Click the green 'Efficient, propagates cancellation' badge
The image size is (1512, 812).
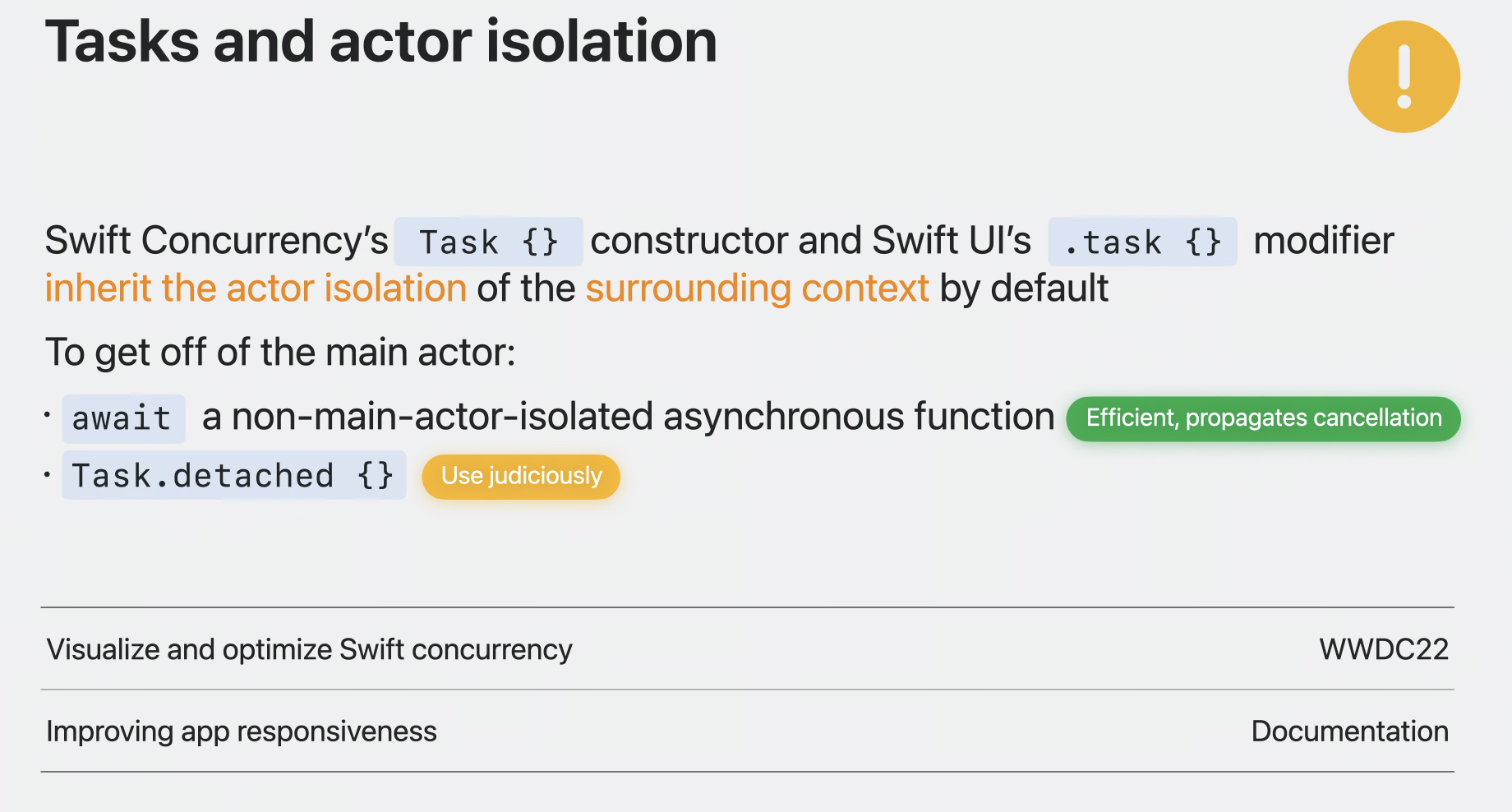coord(1263,418)
